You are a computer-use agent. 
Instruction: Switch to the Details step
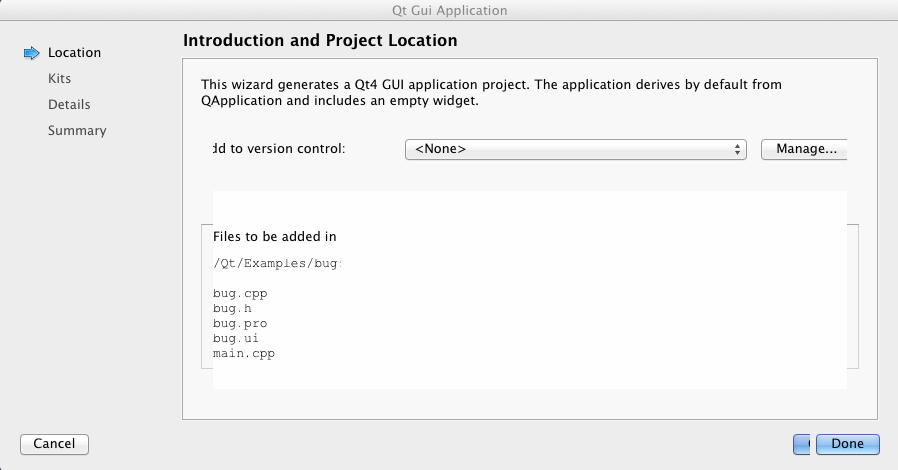[x=69, y=105]
